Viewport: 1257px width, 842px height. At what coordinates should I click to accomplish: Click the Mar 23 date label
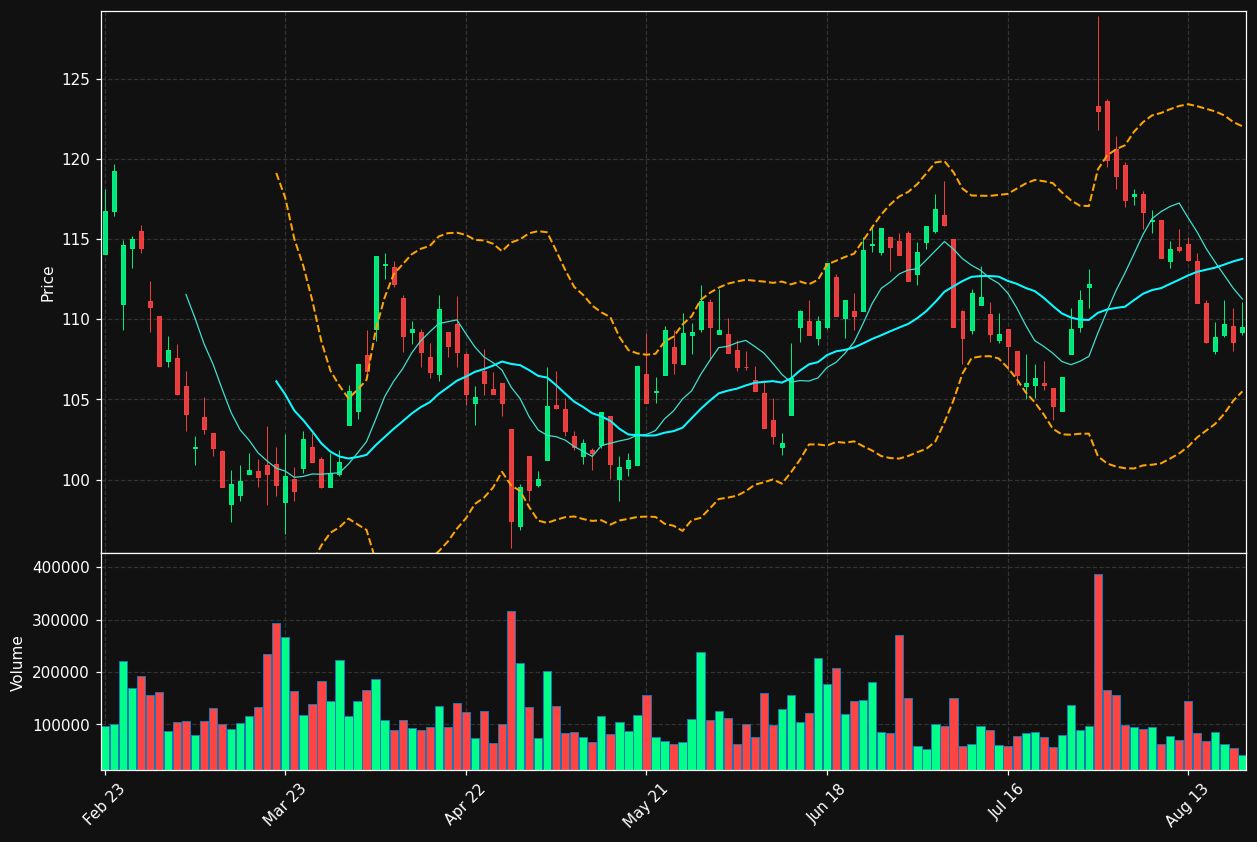point(285,804)
